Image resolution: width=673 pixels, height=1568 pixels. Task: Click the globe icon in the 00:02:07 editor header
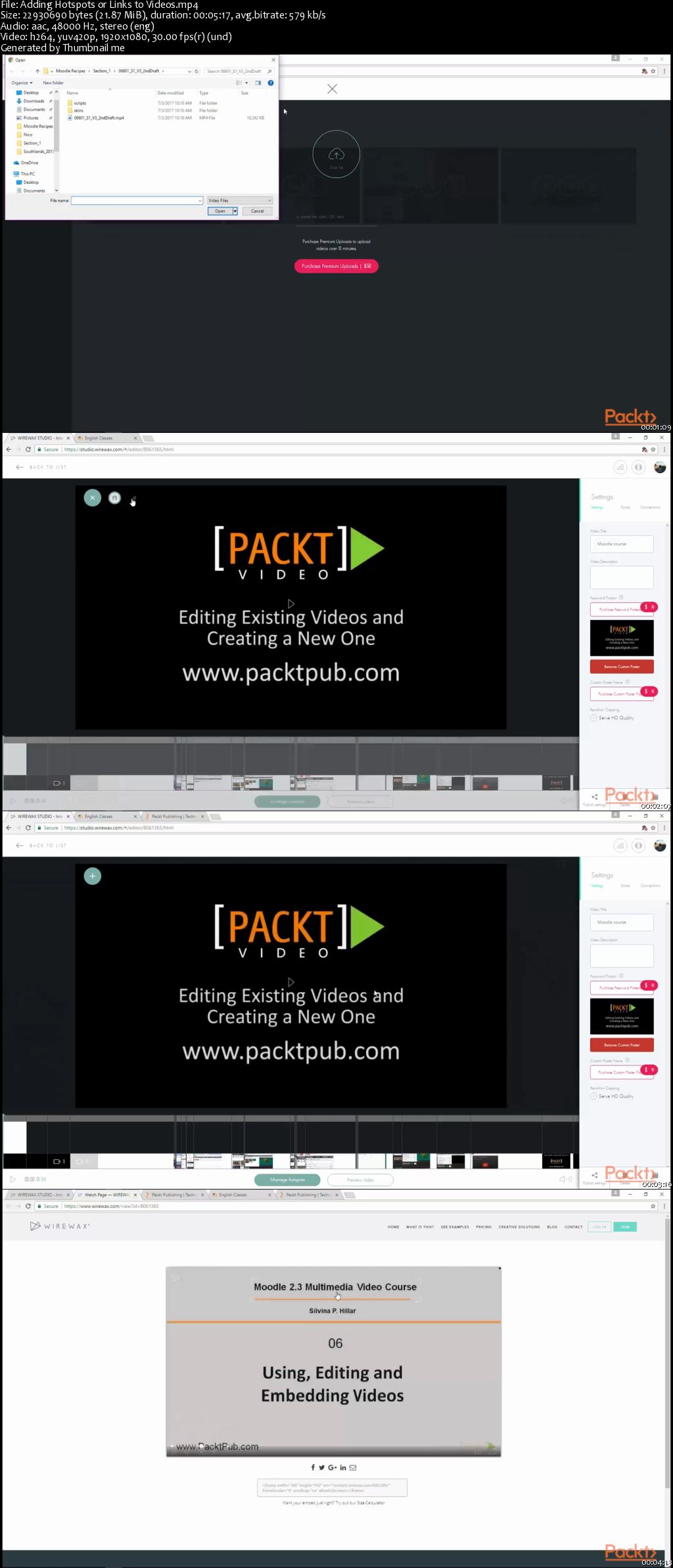point(638,467)
